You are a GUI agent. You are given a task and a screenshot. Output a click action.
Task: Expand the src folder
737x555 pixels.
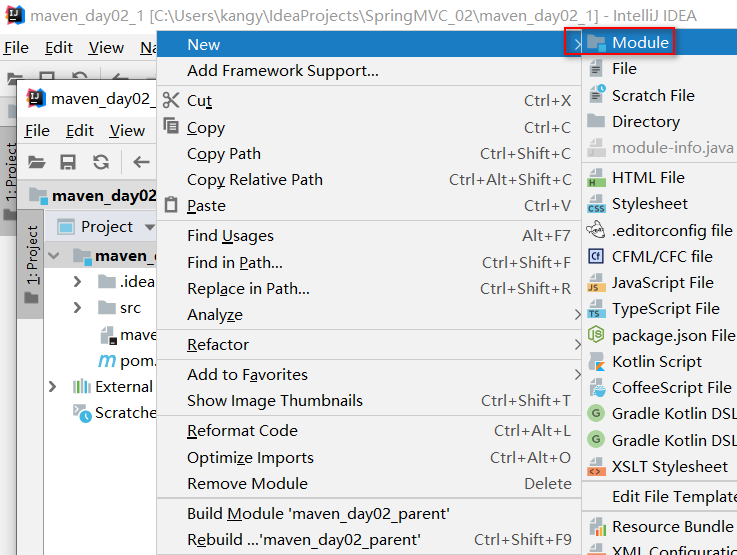(x=78, y=308)
